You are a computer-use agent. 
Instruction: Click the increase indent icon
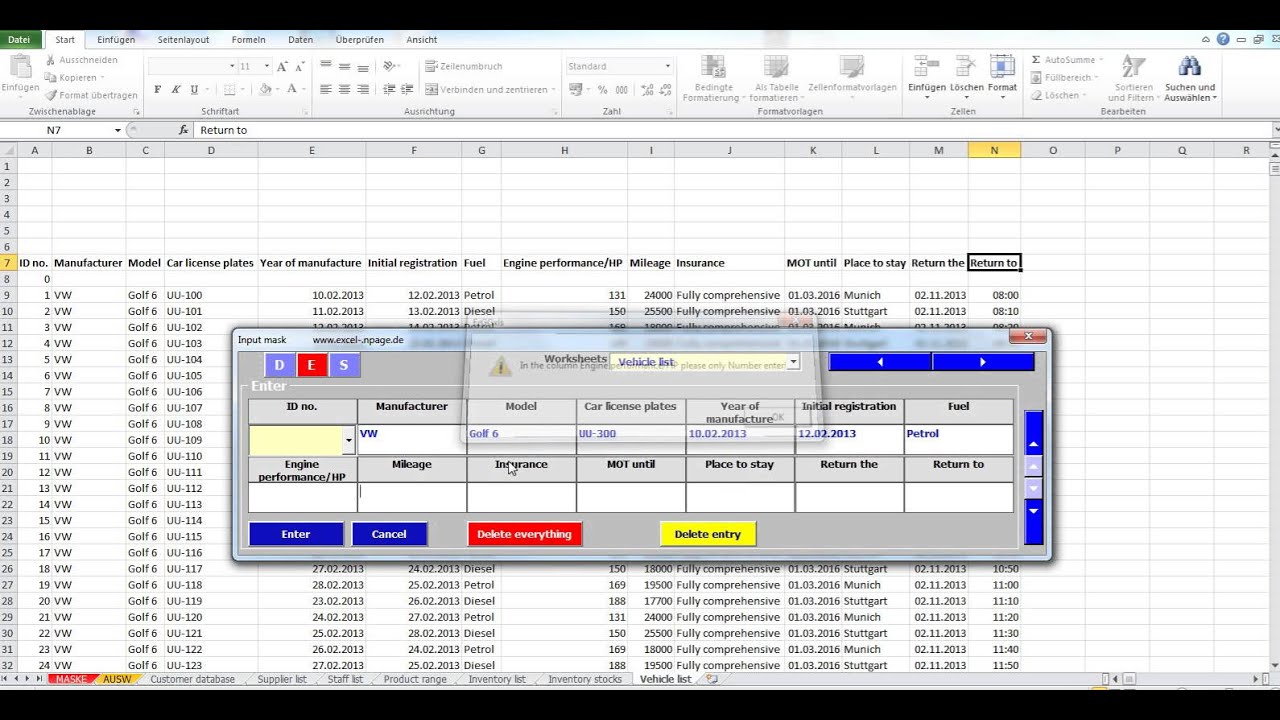[407, 89]
